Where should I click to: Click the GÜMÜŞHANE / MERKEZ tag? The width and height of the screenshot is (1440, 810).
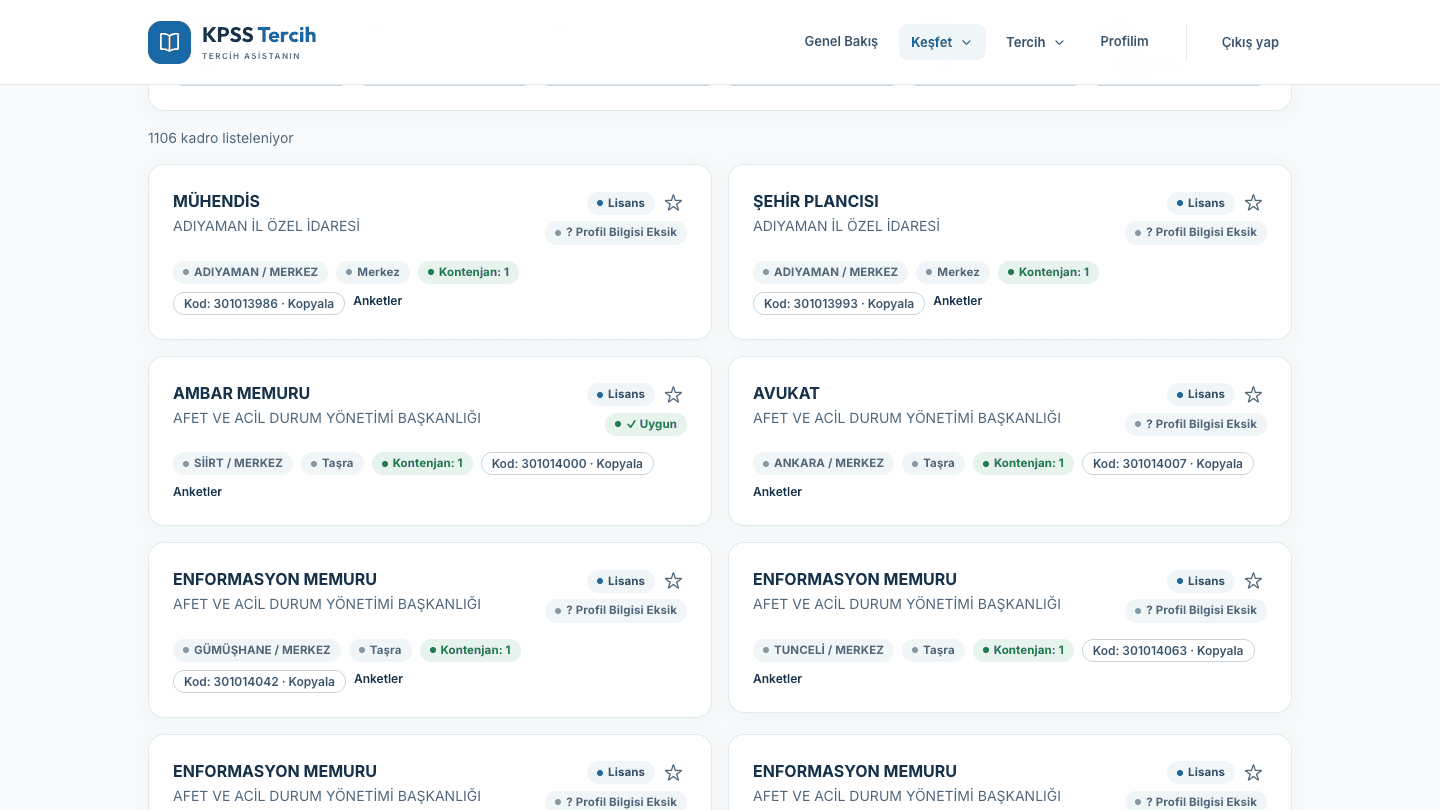click(257, 650)
